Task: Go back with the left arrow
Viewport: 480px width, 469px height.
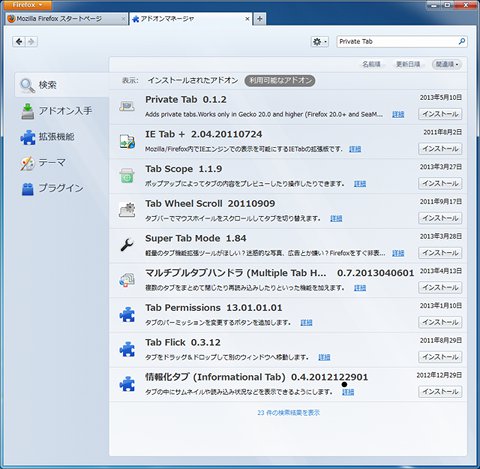Action: [19, 42]
